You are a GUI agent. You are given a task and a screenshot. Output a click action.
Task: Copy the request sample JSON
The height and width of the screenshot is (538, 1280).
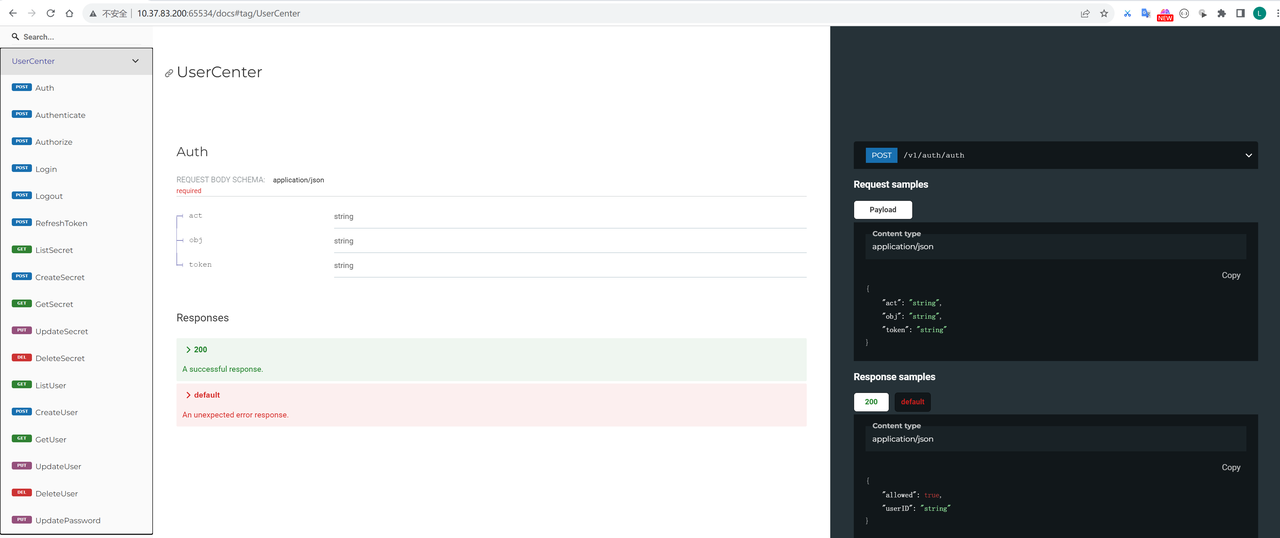coord(1230,275)
